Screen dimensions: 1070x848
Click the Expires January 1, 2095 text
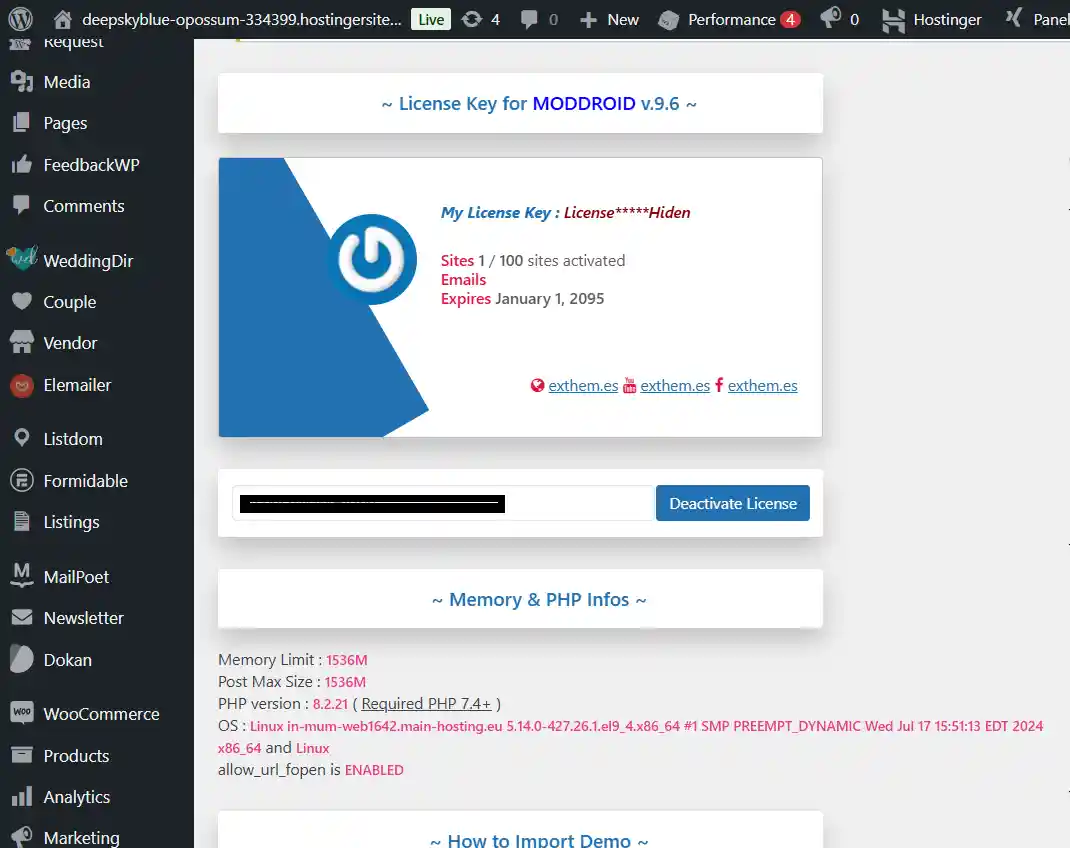point(522,299)
